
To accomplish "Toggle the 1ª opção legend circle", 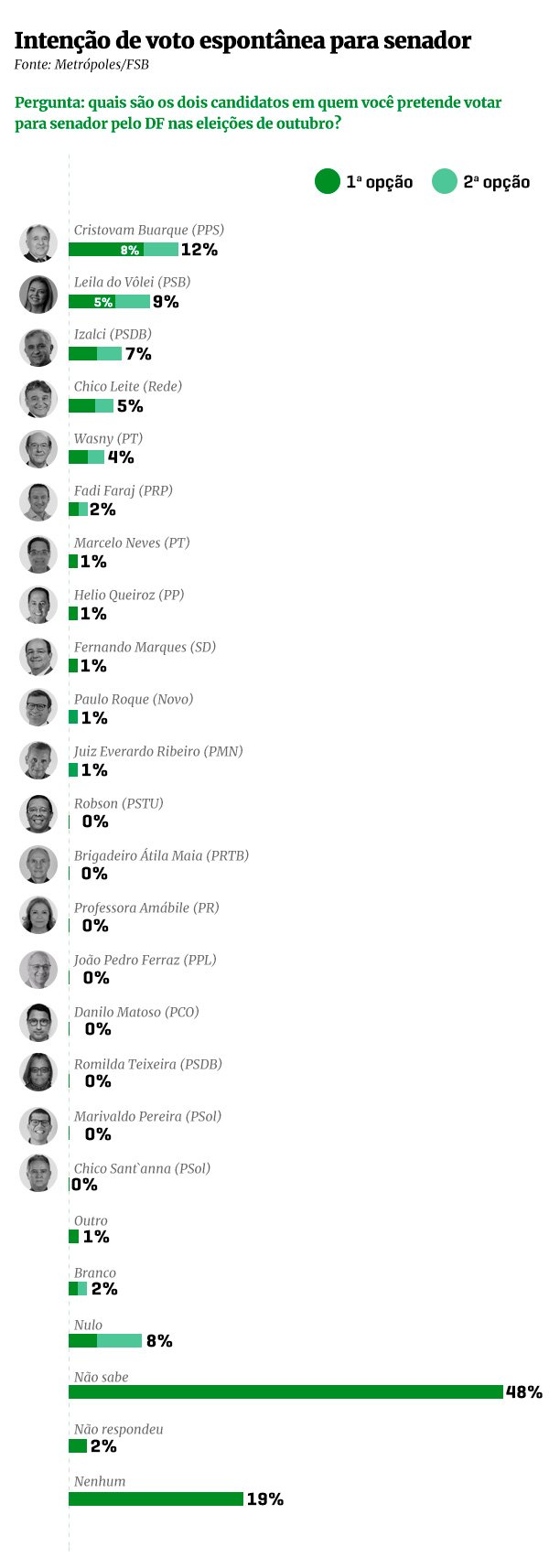I will point(328,181).
